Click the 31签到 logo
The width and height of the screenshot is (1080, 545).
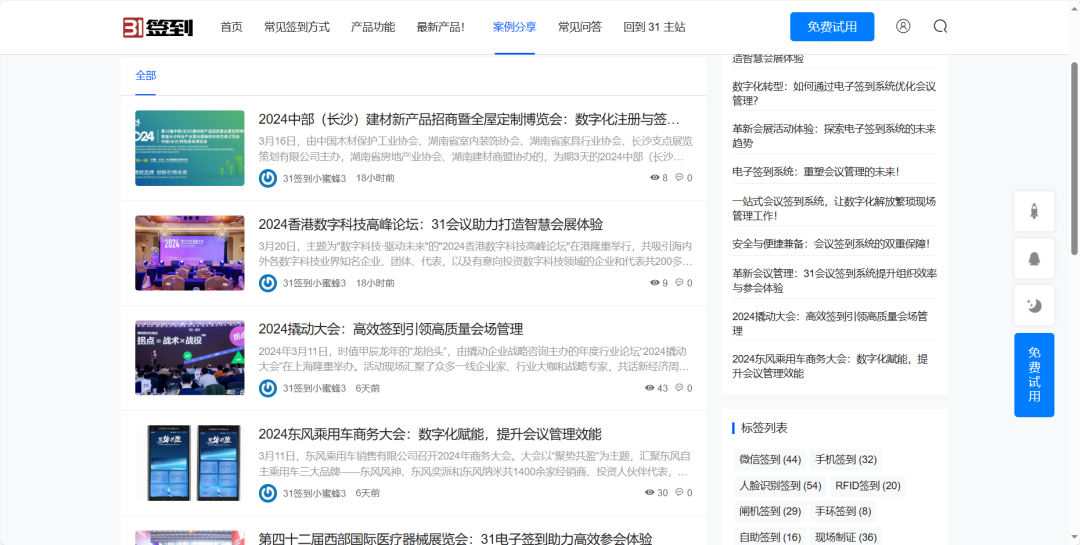pyautogui.click(x=158, y=27)
